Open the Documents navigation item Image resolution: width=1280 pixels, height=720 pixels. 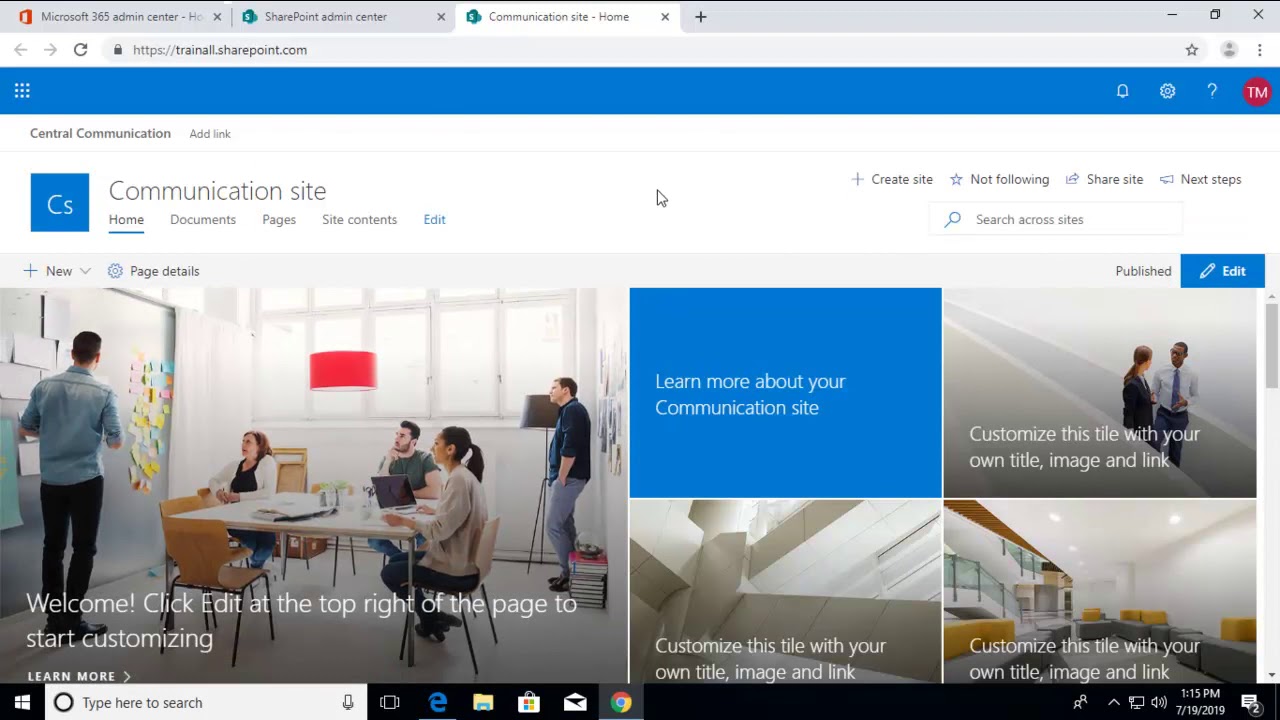coord(203,219)
